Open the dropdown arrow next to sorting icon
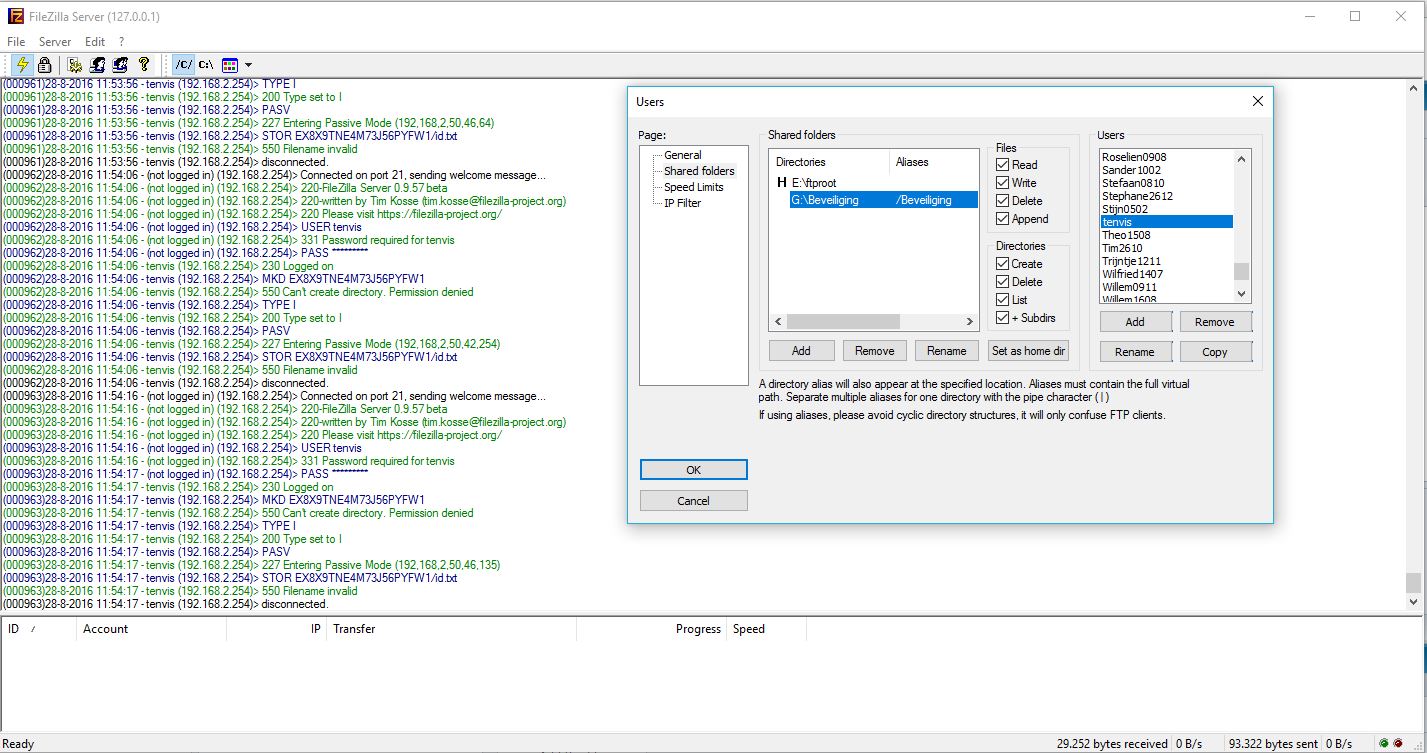 tap(248, 64)
